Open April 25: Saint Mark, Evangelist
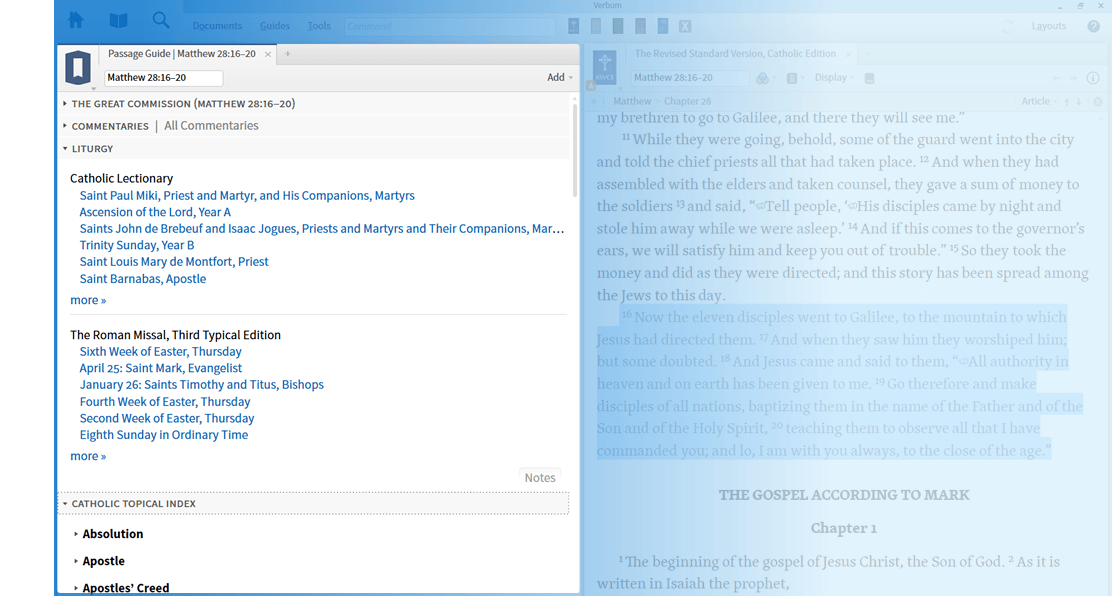 pyautogui.click(x=160, y=368)
